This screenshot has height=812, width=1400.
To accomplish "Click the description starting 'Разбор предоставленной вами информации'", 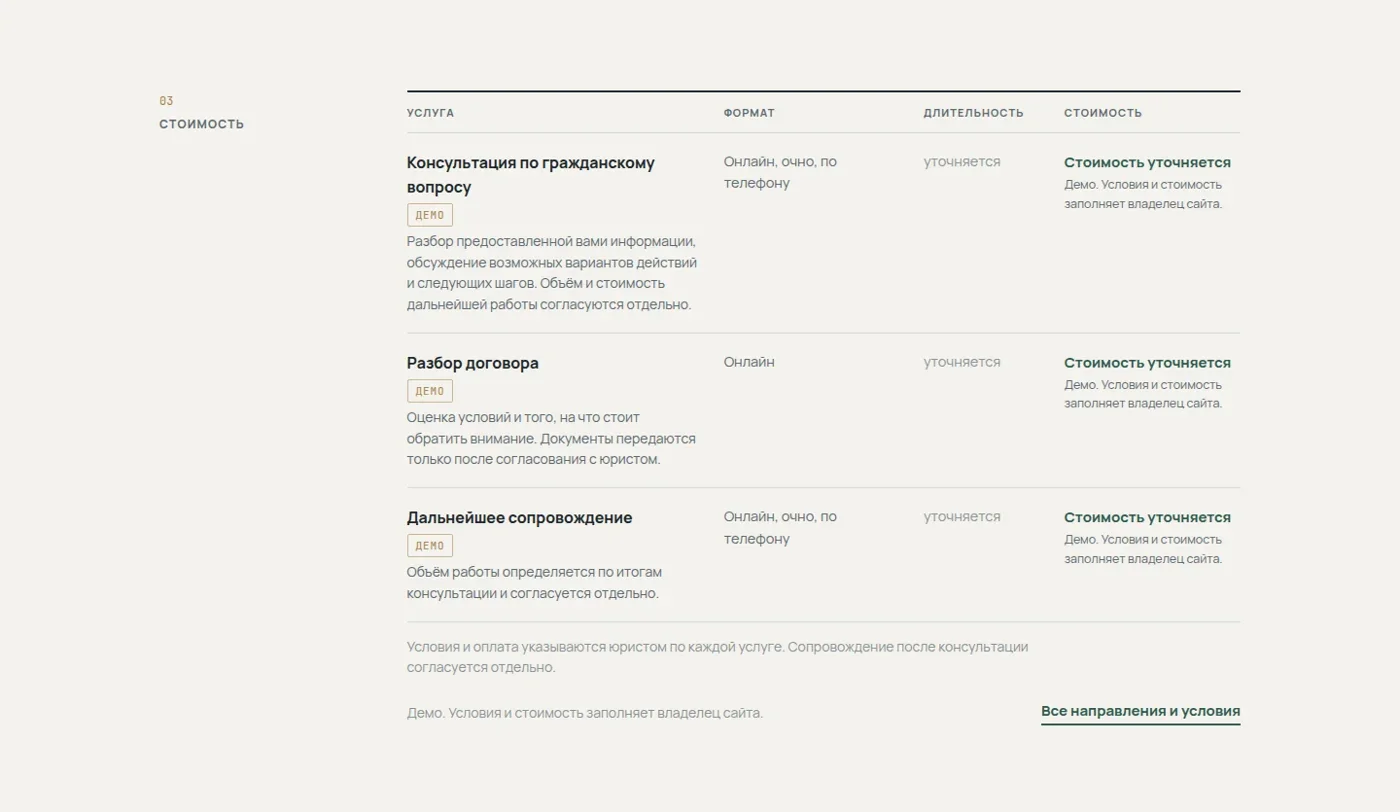I will coord(552,273).
